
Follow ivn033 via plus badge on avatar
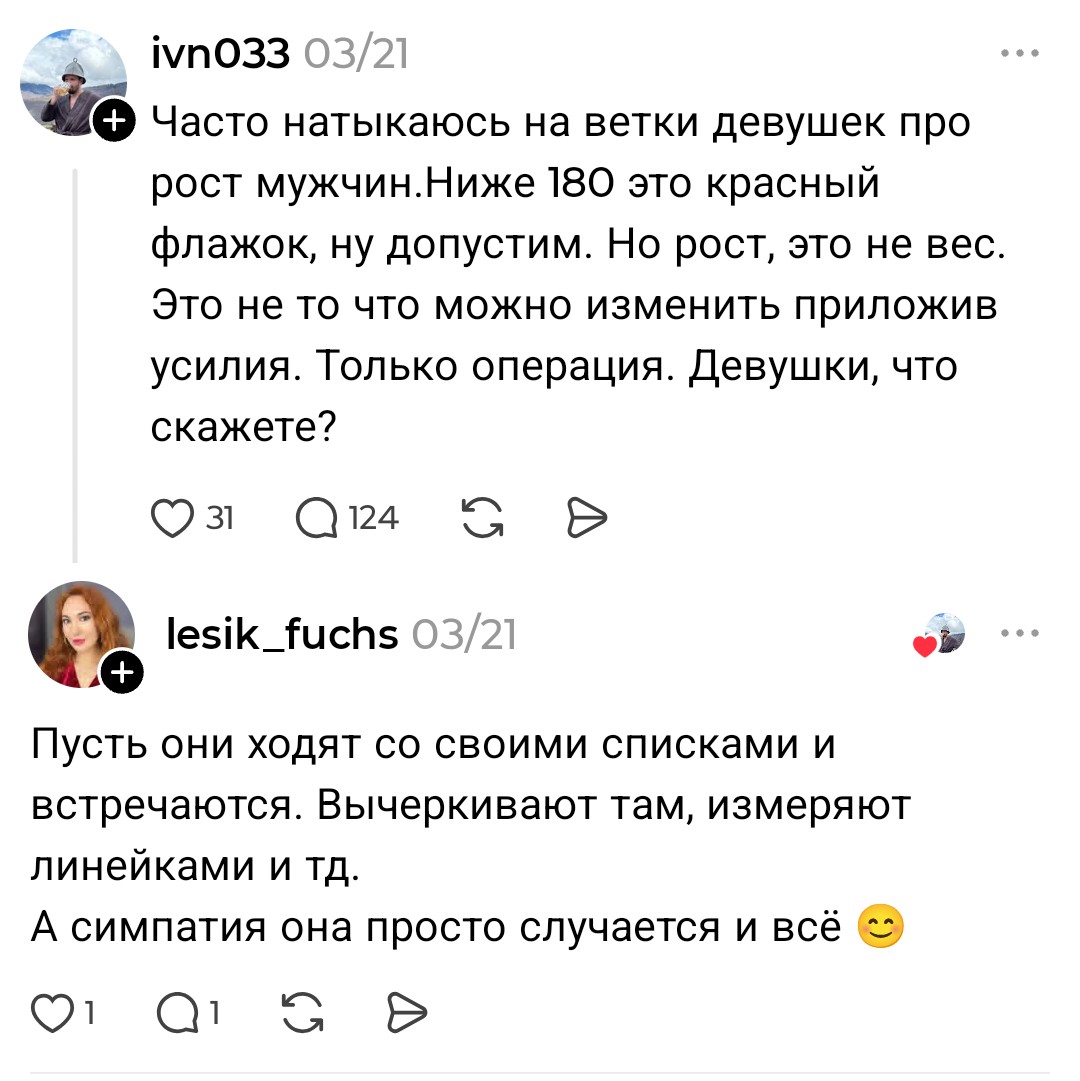(114, 122)
